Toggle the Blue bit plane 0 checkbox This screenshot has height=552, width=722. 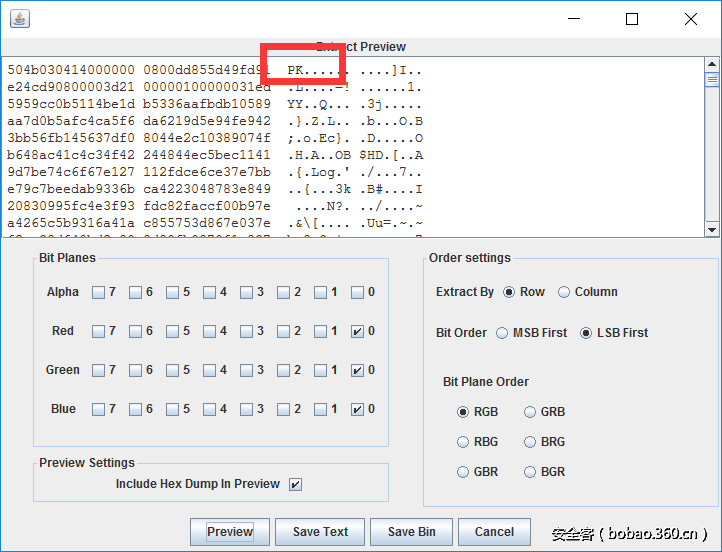point(358,409)
